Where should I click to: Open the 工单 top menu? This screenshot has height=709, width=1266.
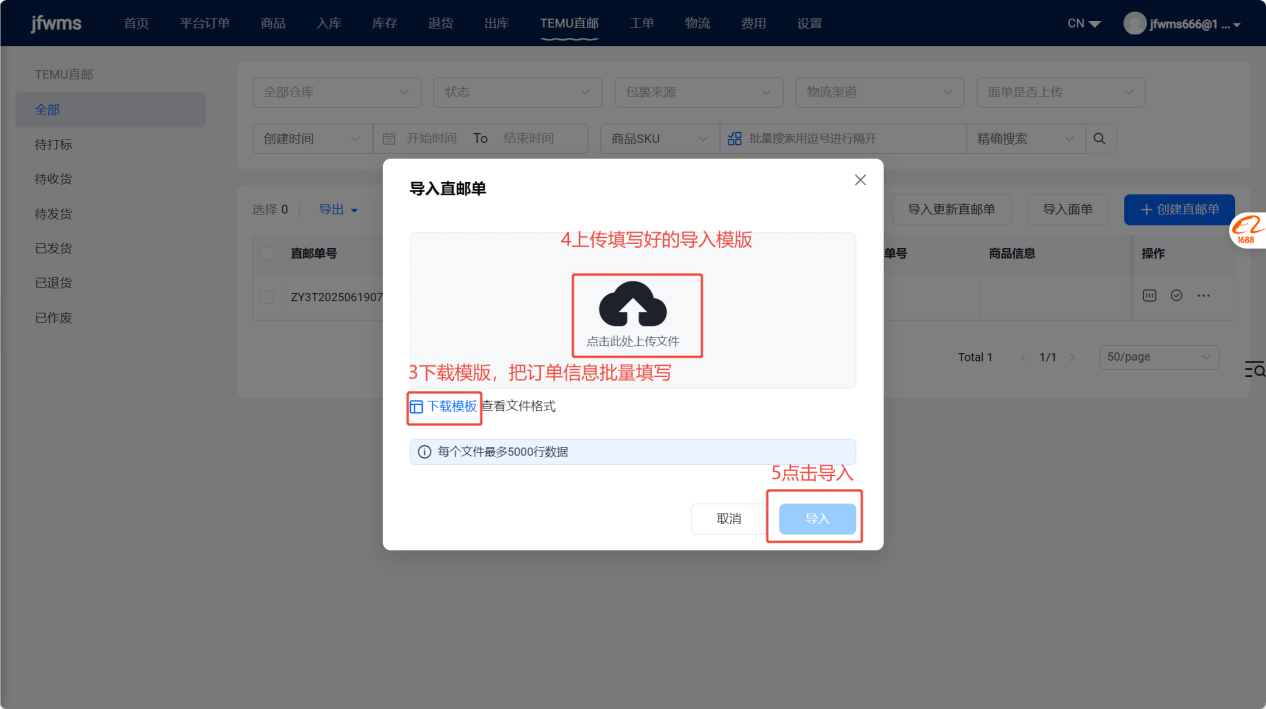click(642, 23)
